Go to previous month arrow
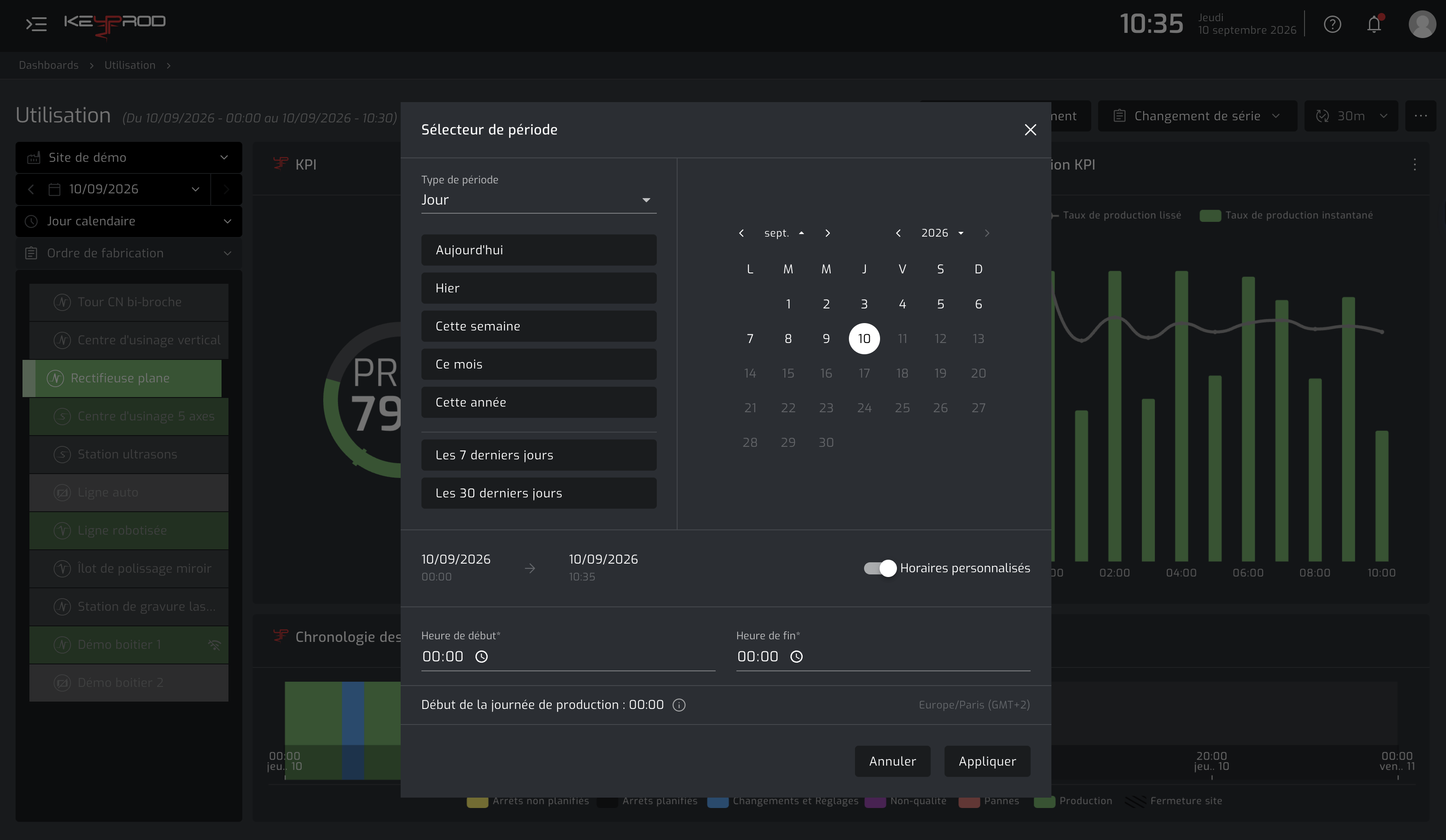 (x=741, y=233)
